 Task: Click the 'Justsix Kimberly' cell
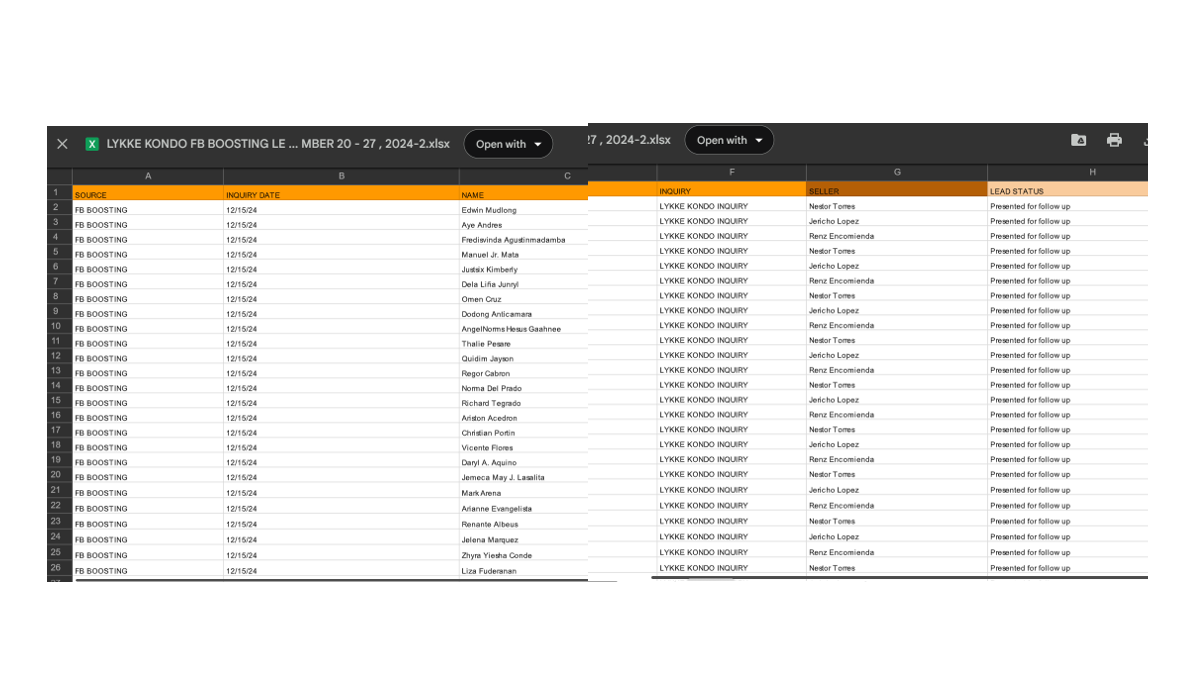click(x=523, y=269)
